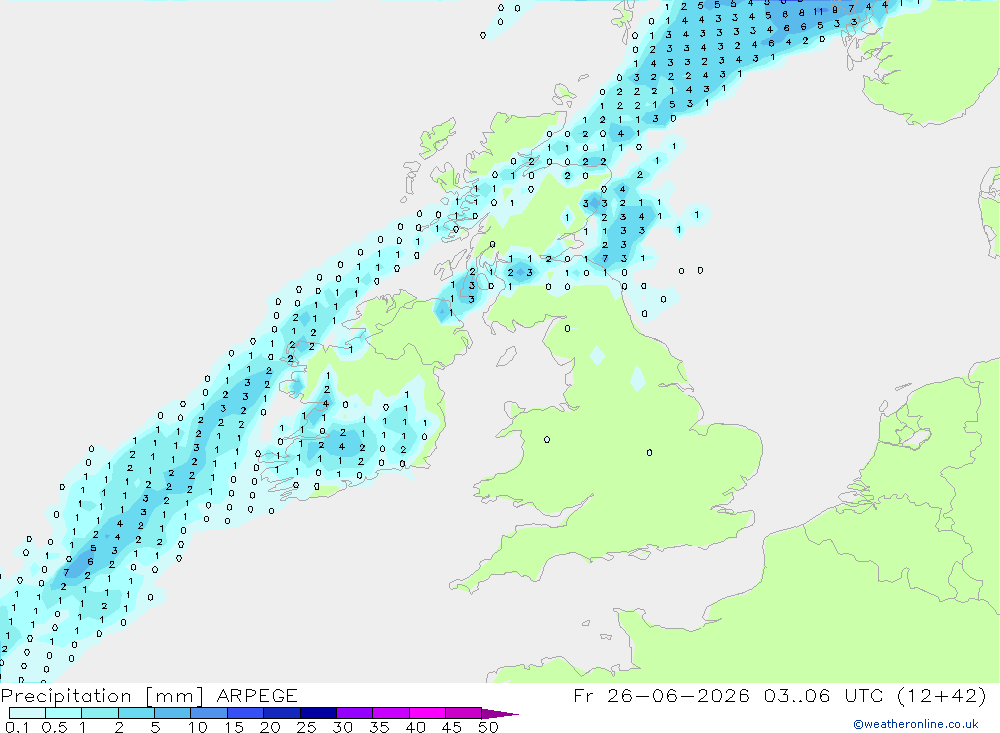1000x733 pixels.
Task: Click the arrow tip above 50 mm on legend
Action: (501, 714)
